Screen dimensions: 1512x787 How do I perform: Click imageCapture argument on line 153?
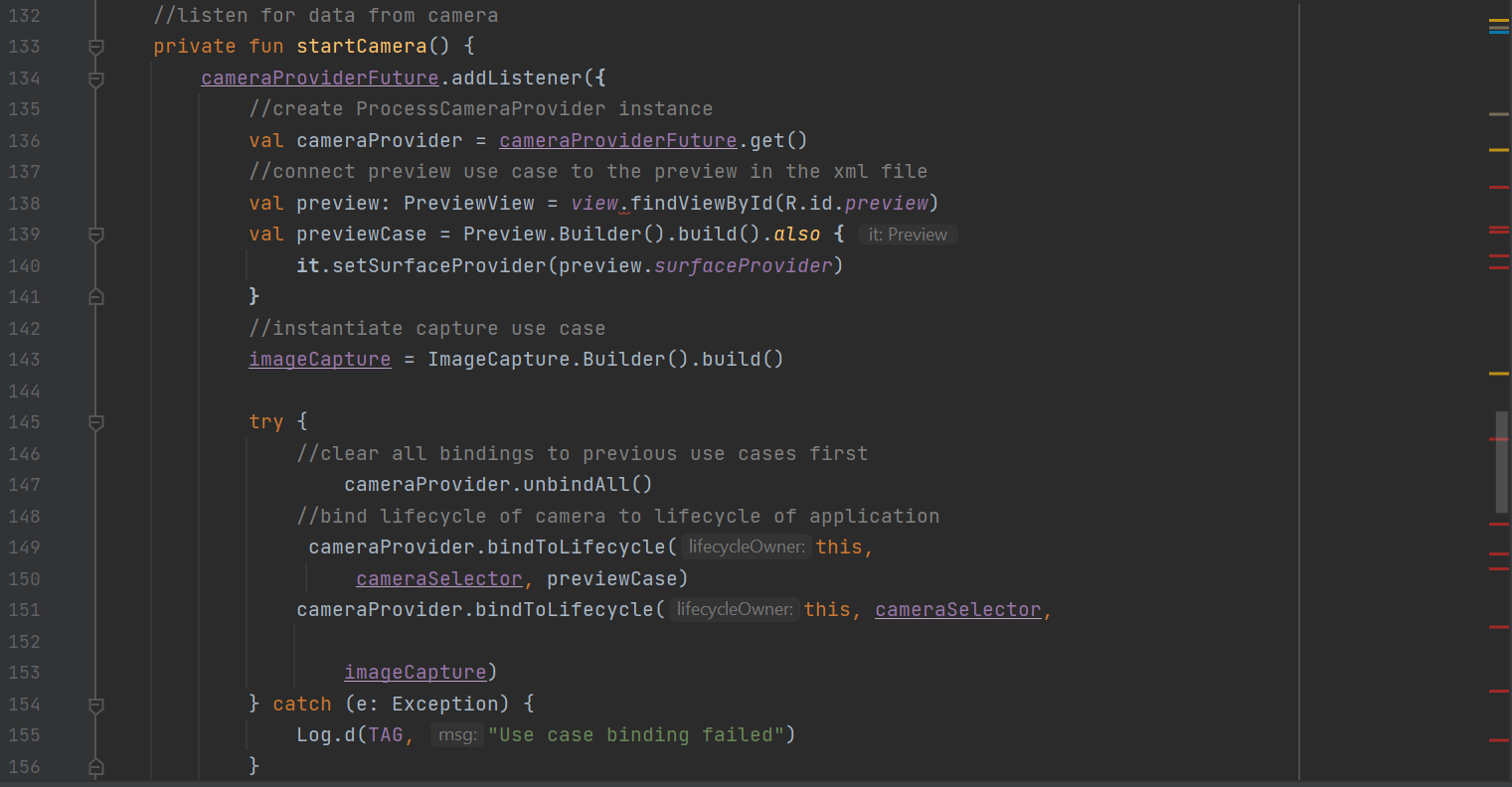point(416,672)
